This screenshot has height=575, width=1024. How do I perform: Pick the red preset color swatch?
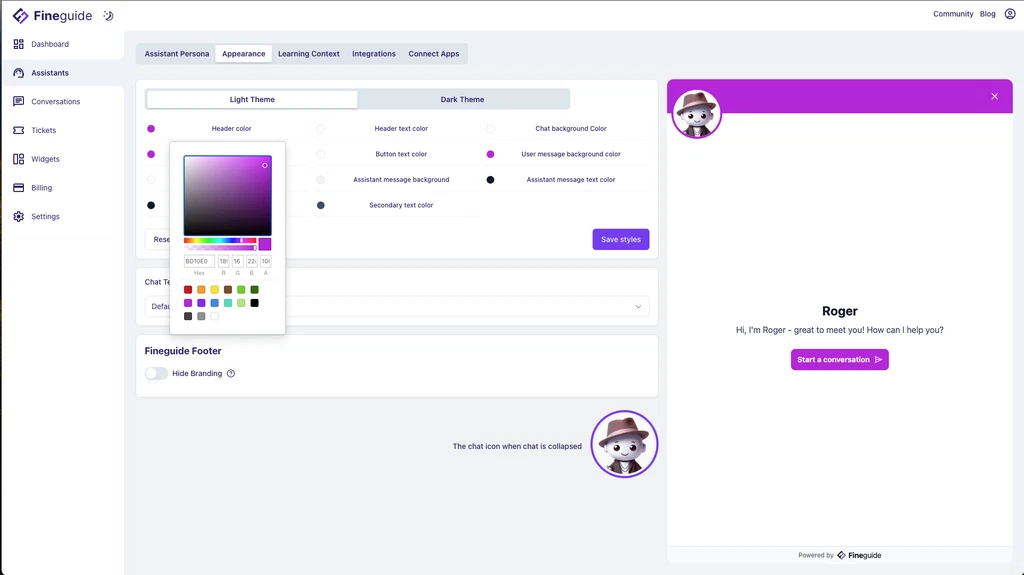click(x=188, y=290)
